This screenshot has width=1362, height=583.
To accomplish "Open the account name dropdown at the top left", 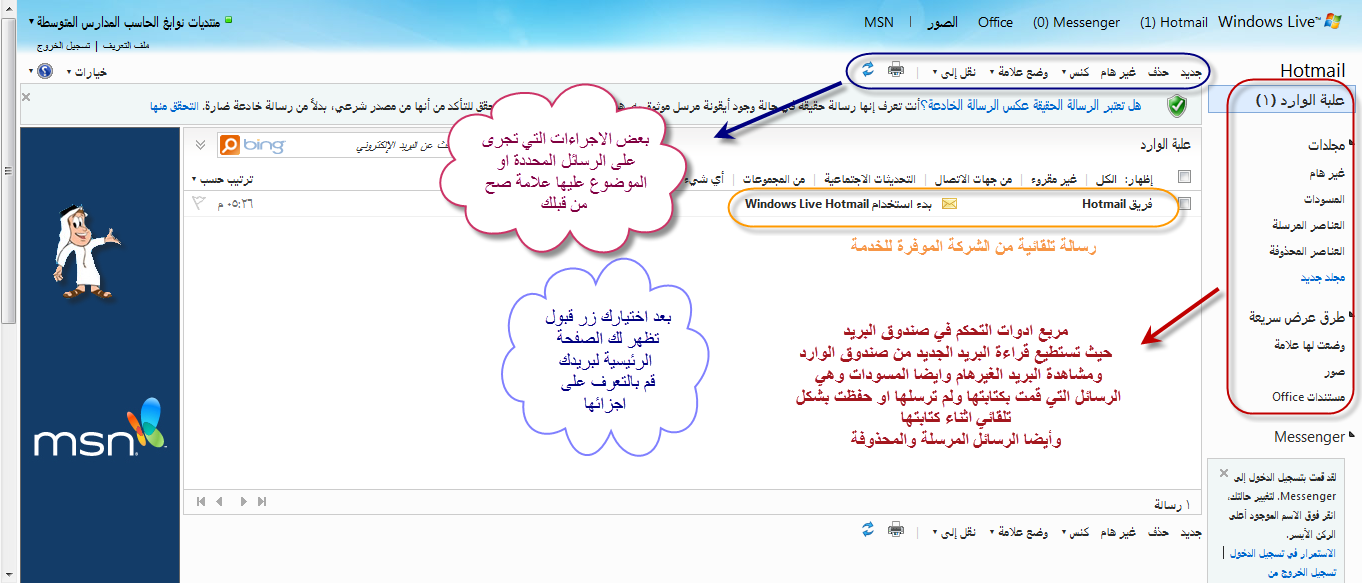I will pos(125,20).
